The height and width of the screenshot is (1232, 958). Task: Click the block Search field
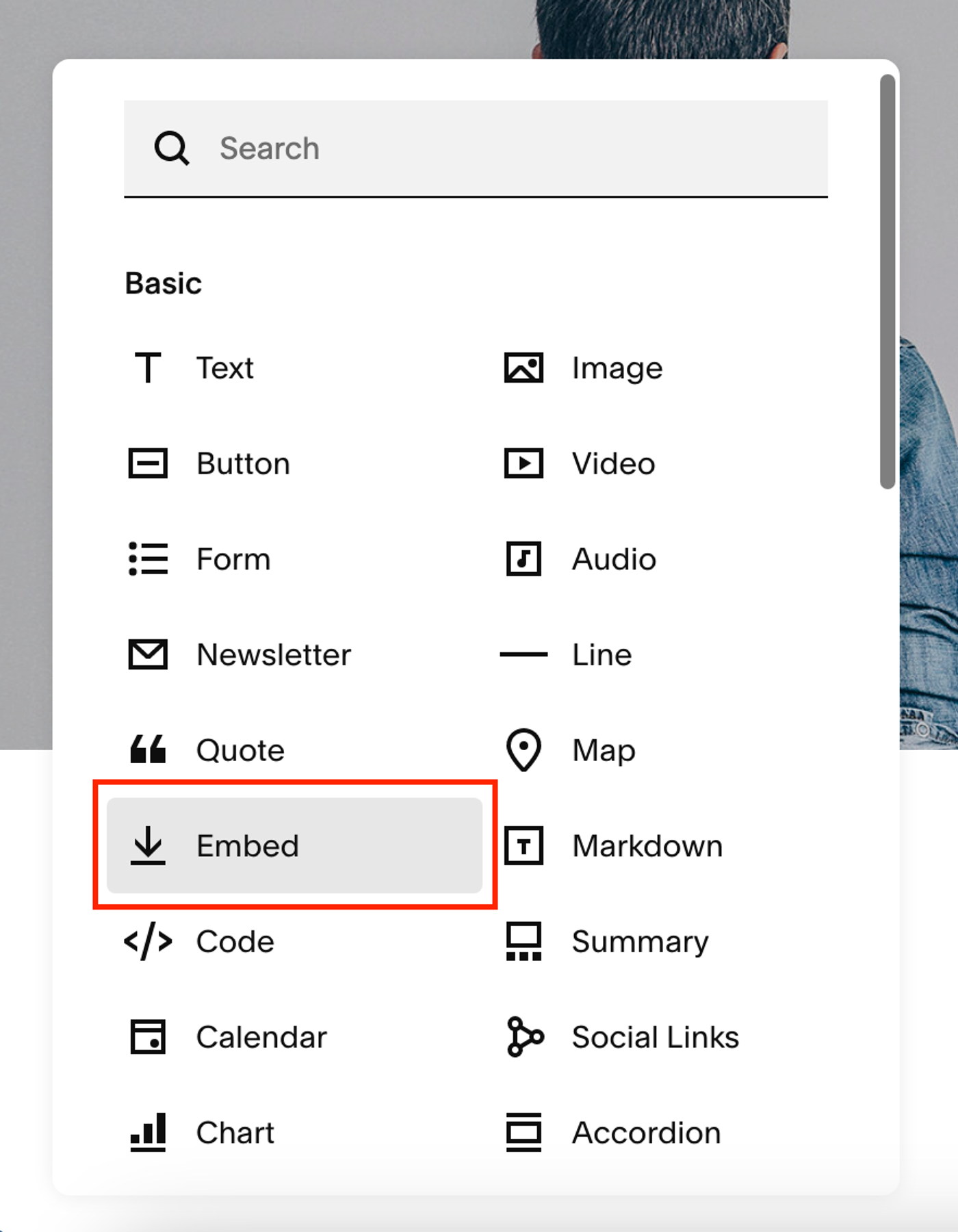pyautogui.click(x=476, y=149)
